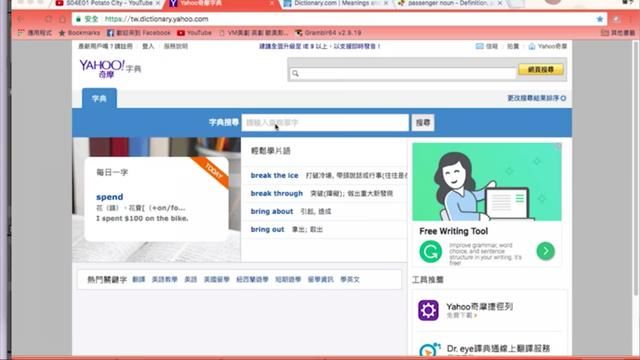
Task: Reload the page with the refresh icon
Action: click(49, 19)
